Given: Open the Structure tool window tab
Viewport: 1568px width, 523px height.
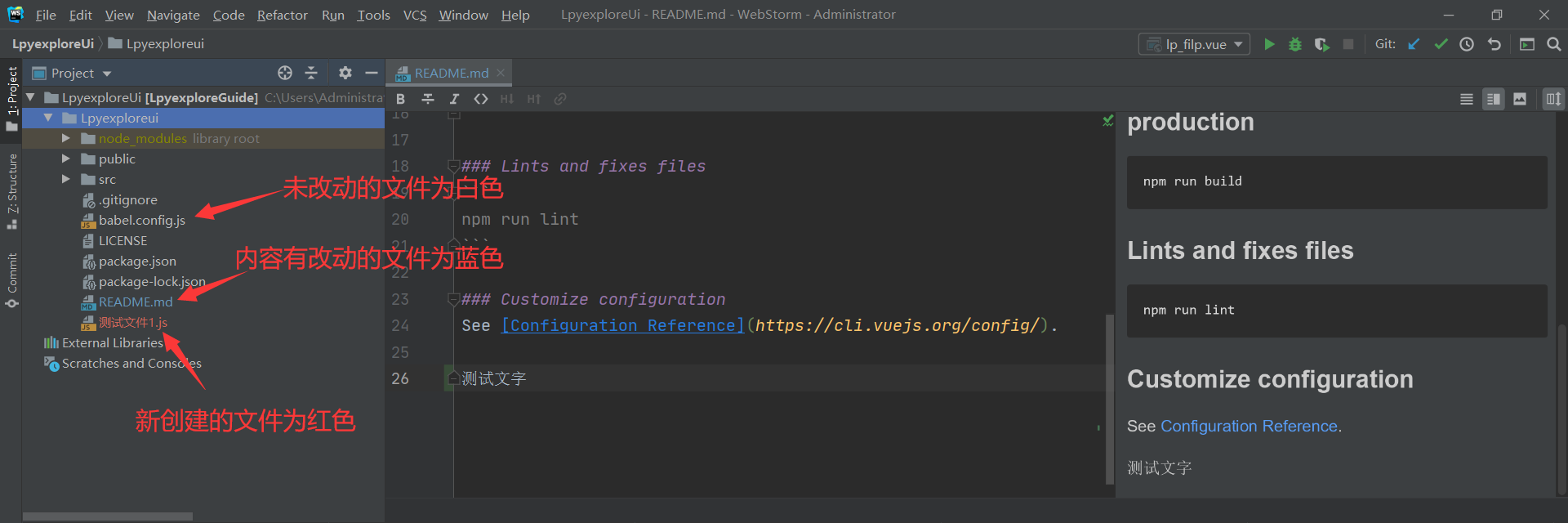Looking at the screenshot, I should pyautogui.click(x=12, y=191).
